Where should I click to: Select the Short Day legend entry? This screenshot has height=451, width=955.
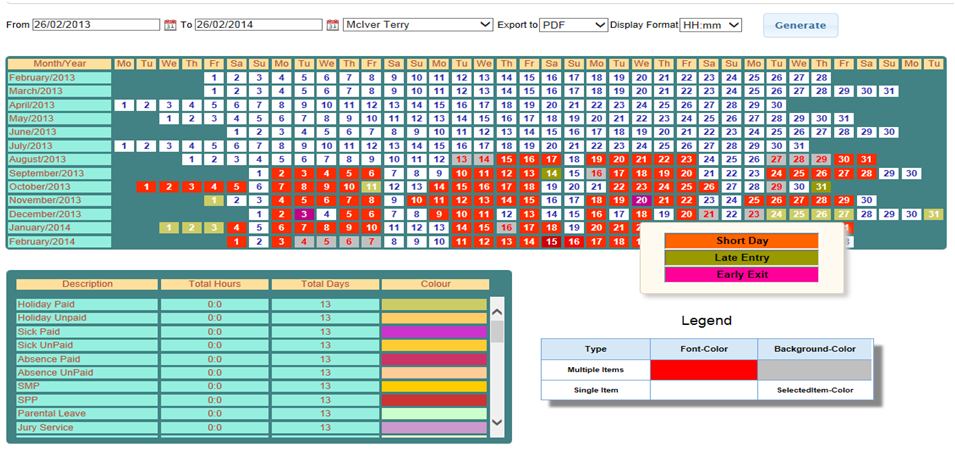point(741,241)
